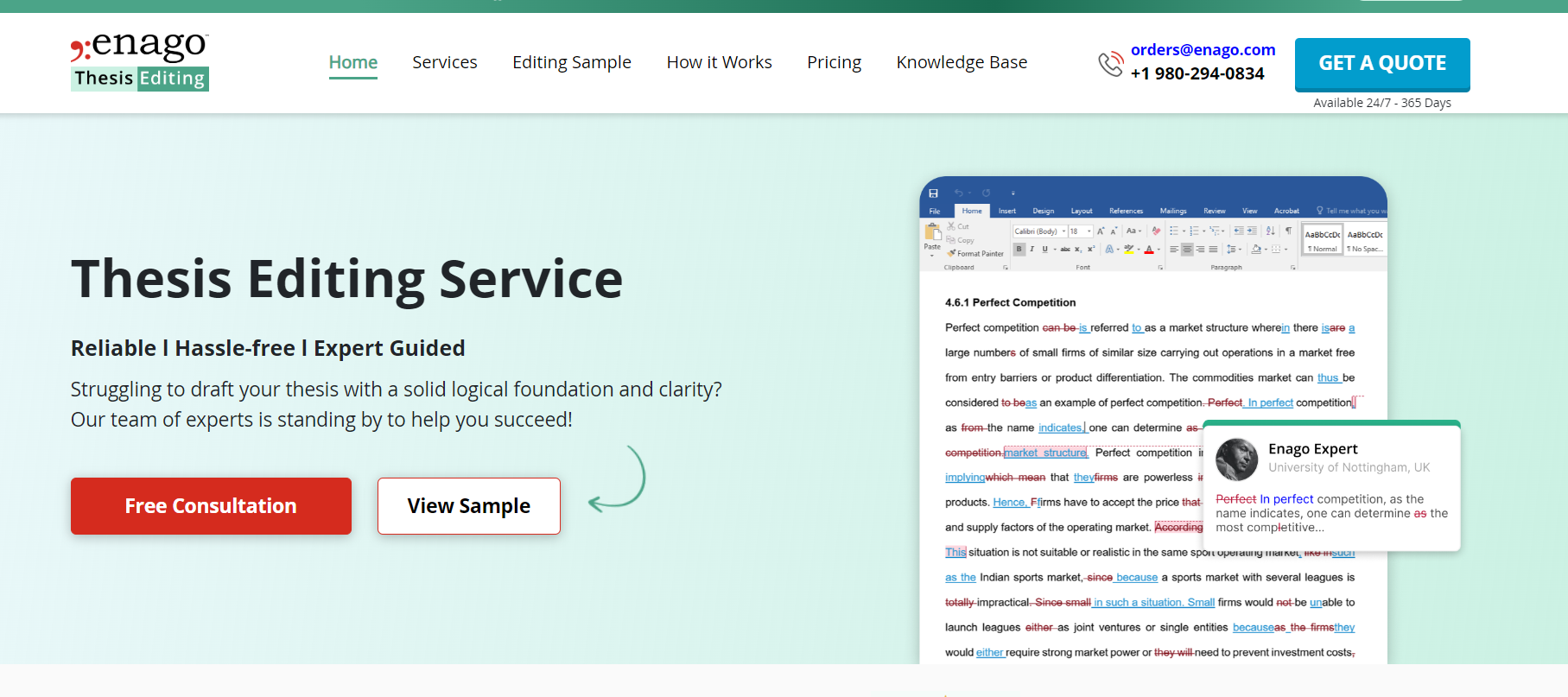1568x697 pixels.
Task: Click the Italic button in the Word sample
Action: tap(1032, 249)
